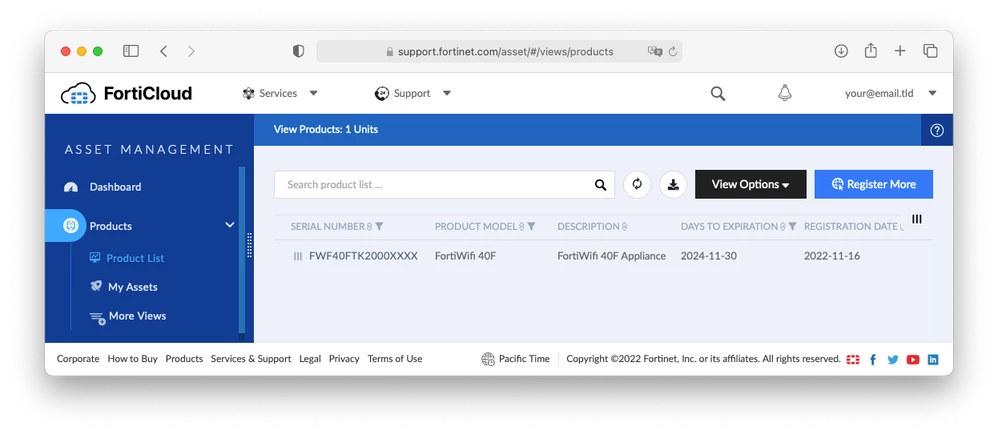Open More Views in sidebar

(137, 316)
